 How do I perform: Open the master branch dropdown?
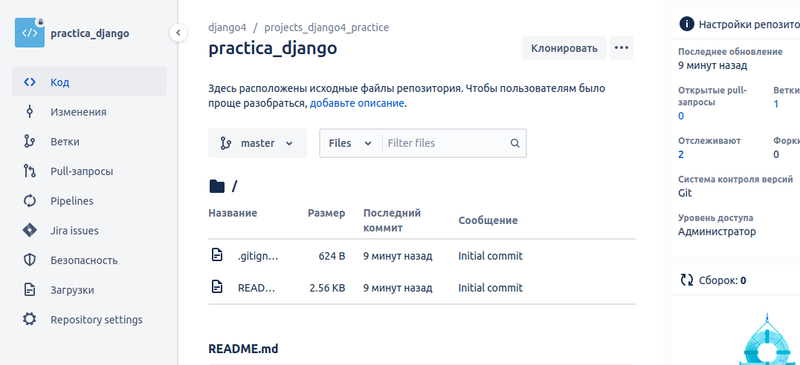(257, 143)
